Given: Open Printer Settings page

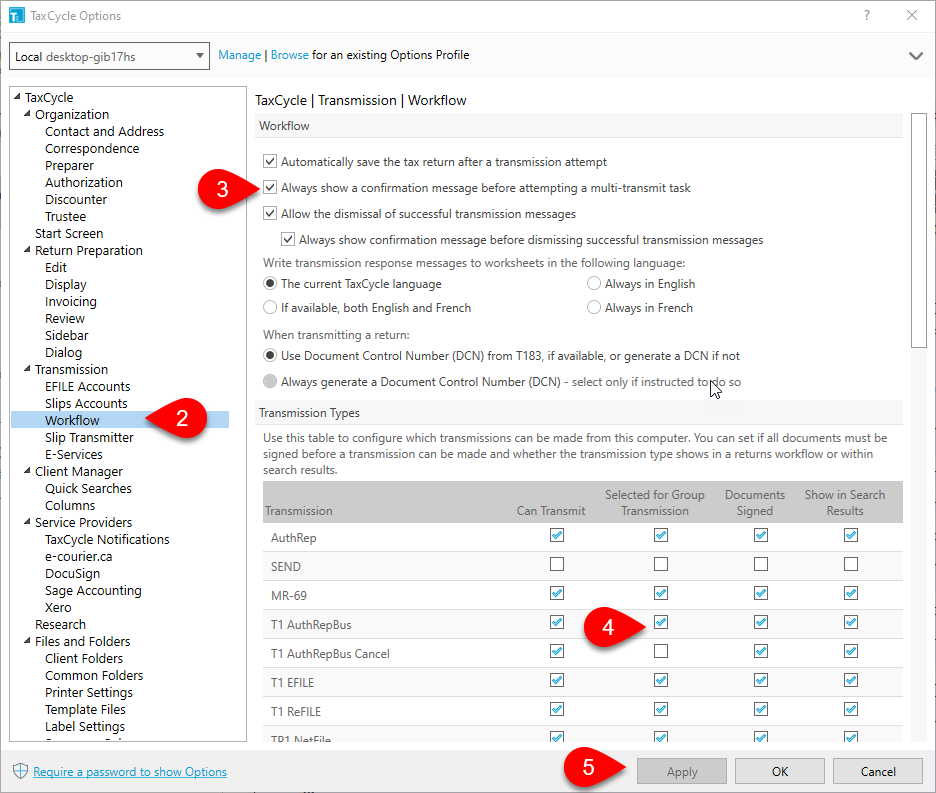Looking at the screenshot, I should tap(89, 693).
